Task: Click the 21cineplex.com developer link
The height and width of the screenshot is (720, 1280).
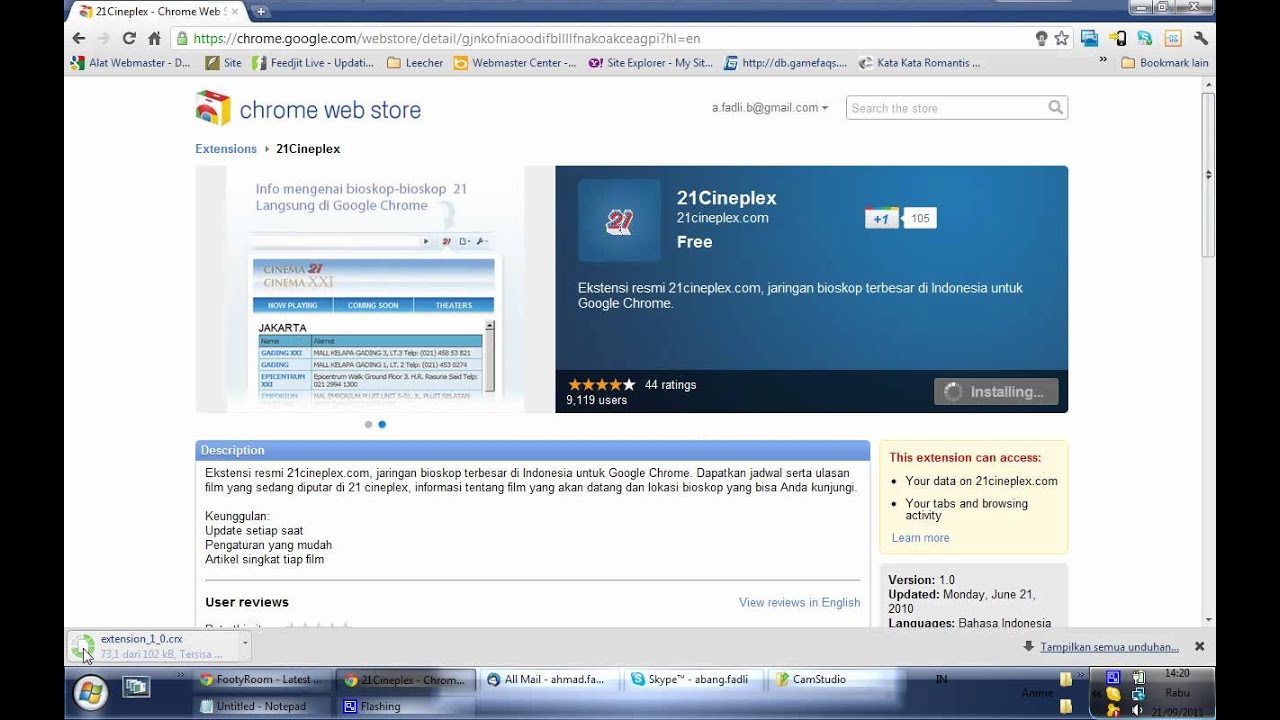Action: point(722,218)
